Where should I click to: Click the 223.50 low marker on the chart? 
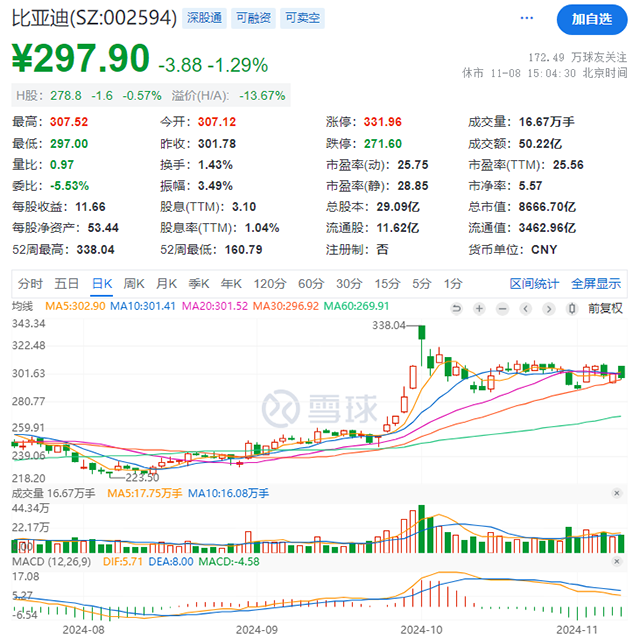click(x=142, y=477)
